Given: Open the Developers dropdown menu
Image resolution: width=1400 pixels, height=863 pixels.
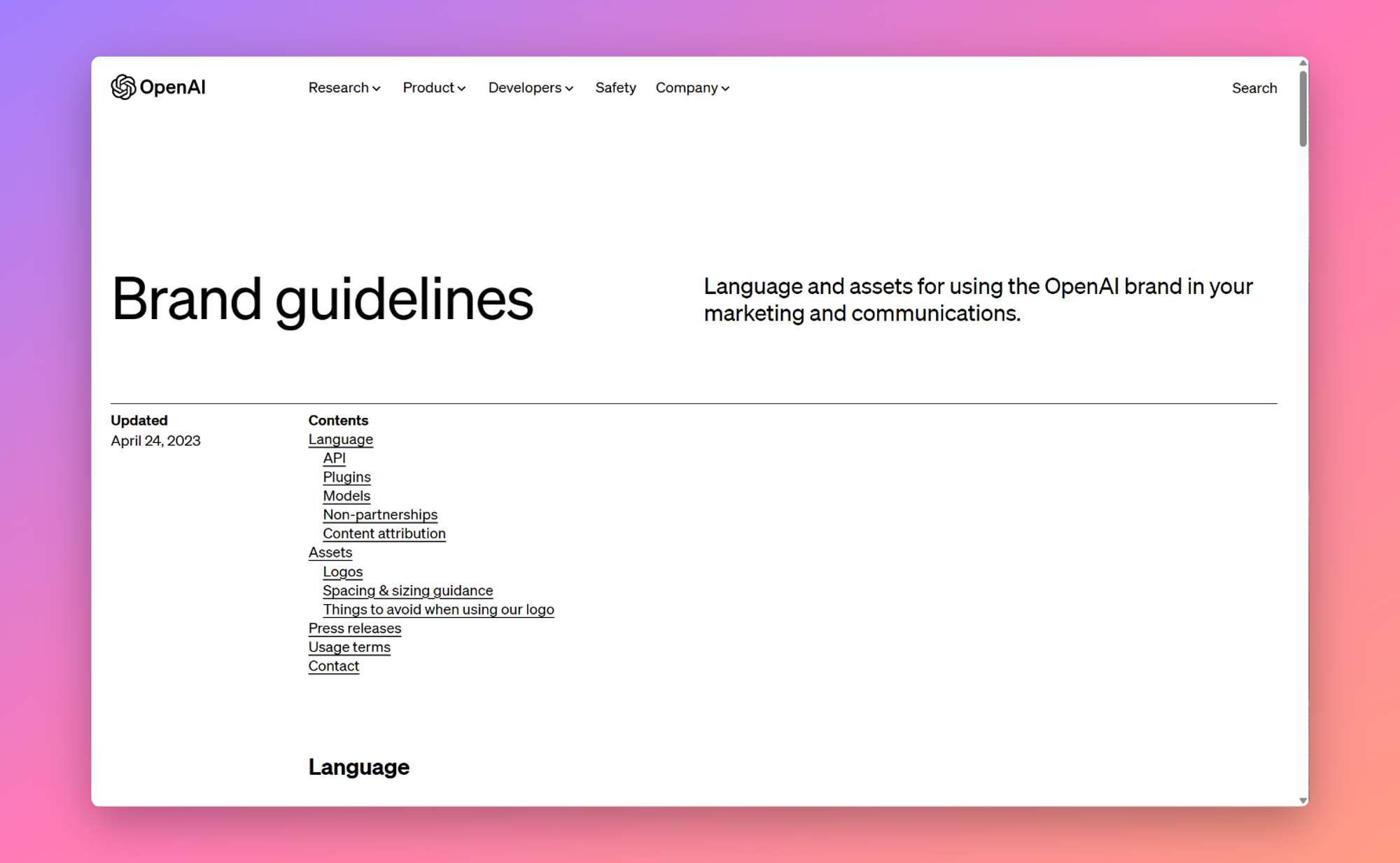Looking at the screenshot, I should [x=531, y=87].
